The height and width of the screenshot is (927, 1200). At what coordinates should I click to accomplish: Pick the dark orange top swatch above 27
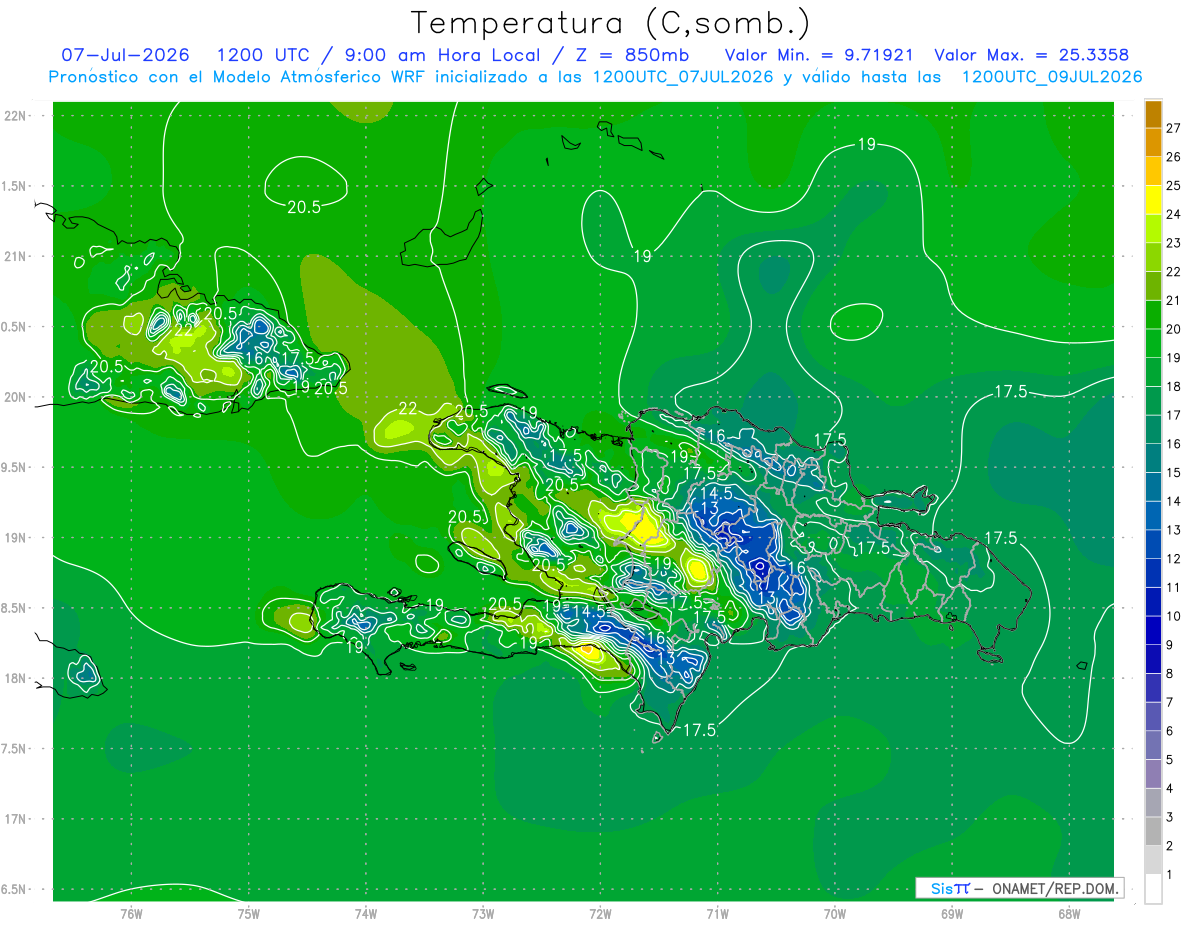(1153, 114)
